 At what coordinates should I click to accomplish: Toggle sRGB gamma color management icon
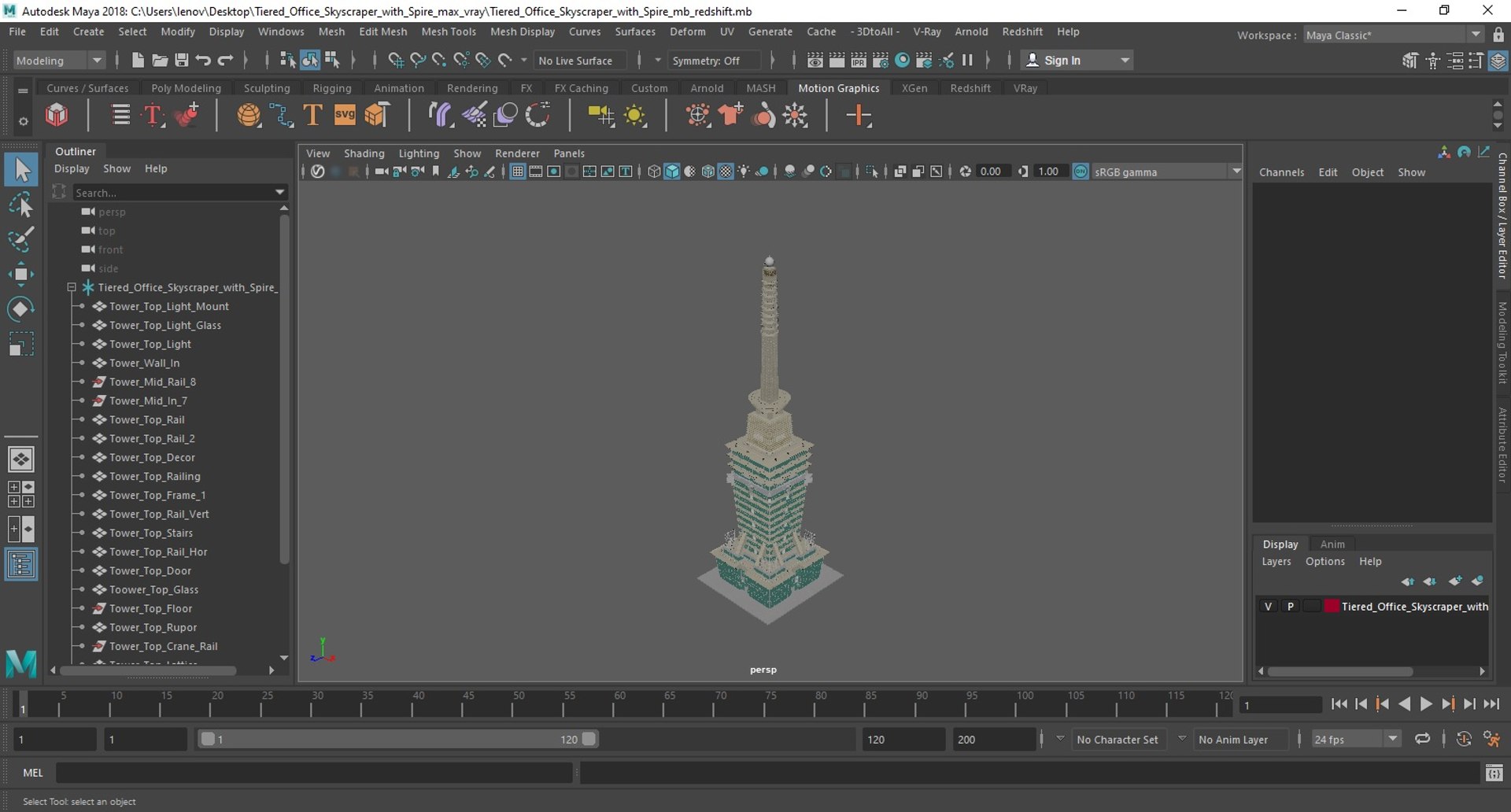click(1081, 172)
